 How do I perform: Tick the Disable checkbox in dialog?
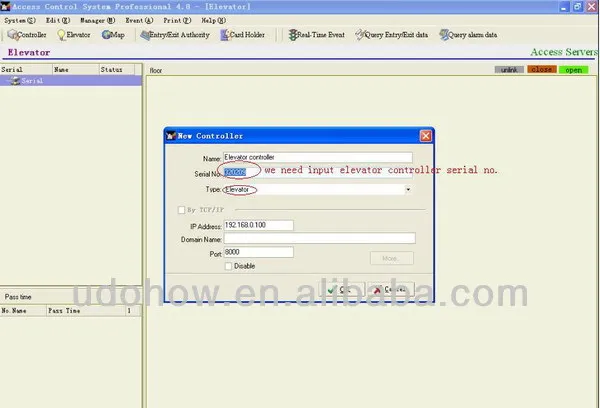[x=229, y=265]
